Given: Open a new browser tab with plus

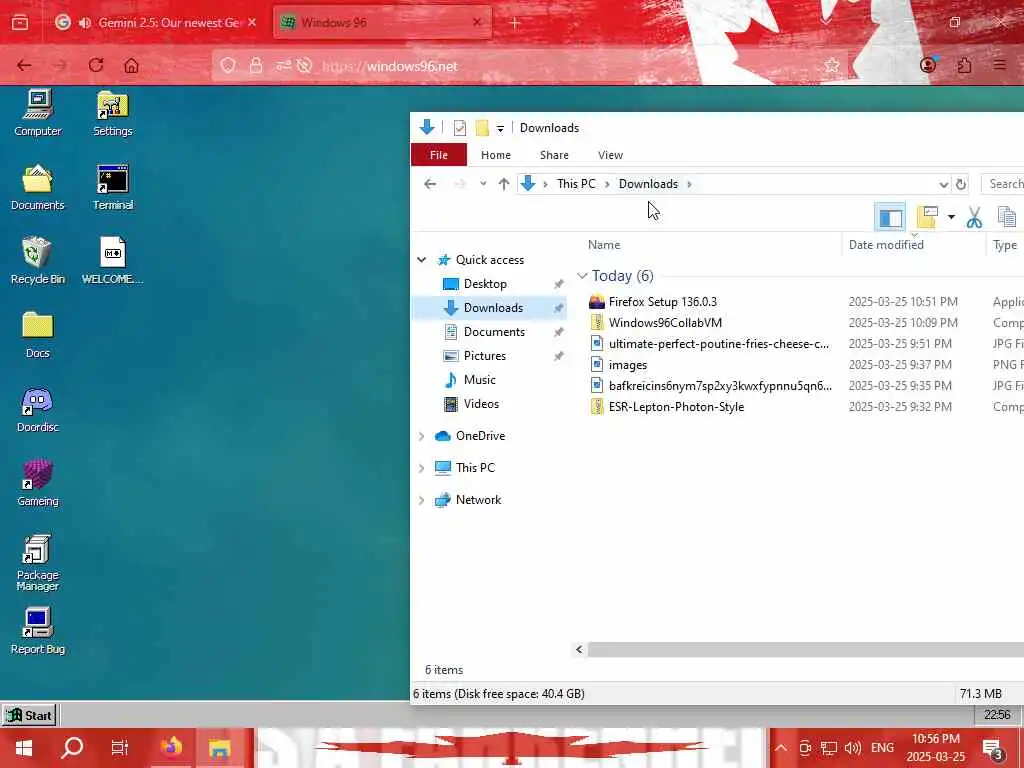Looking at the screenshot, I should click(x=515, y=23).
